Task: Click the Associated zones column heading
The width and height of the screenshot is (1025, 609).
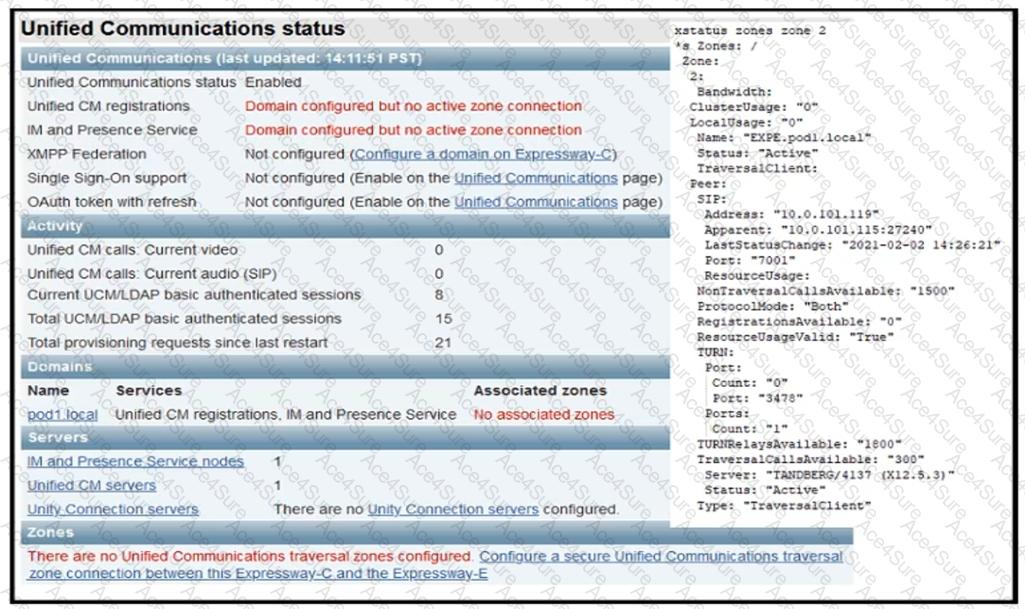Action: coord(540,391)
